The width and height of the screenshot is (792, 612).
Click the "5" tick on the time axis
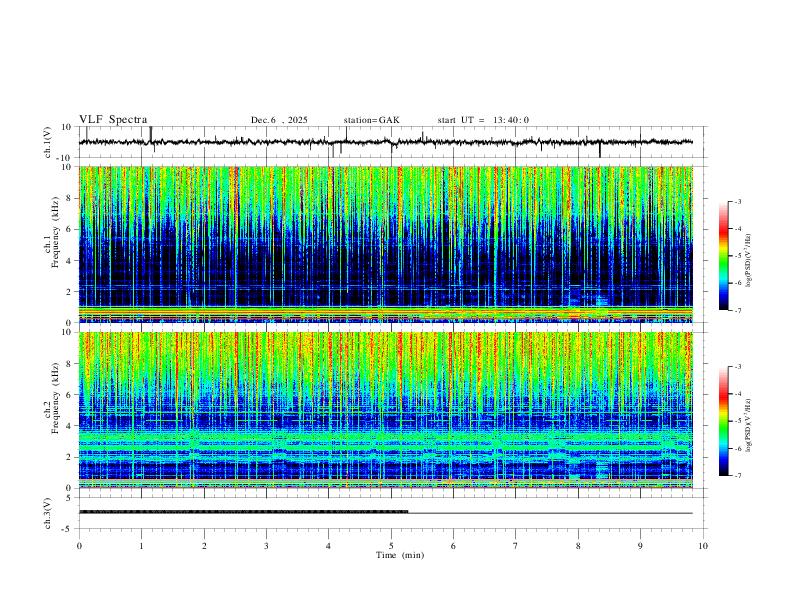pos(391,546)
